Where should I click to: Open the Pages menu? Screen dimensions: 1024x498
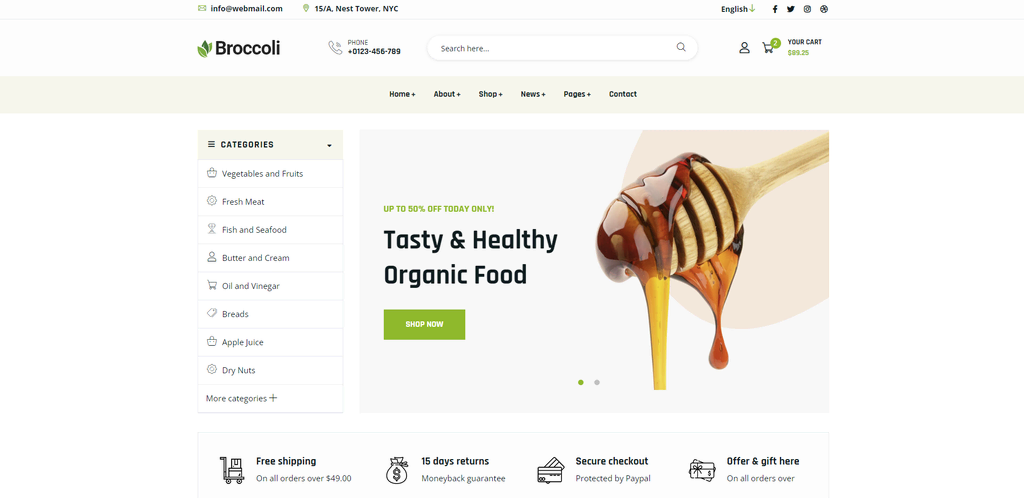[x=577, y=94]
